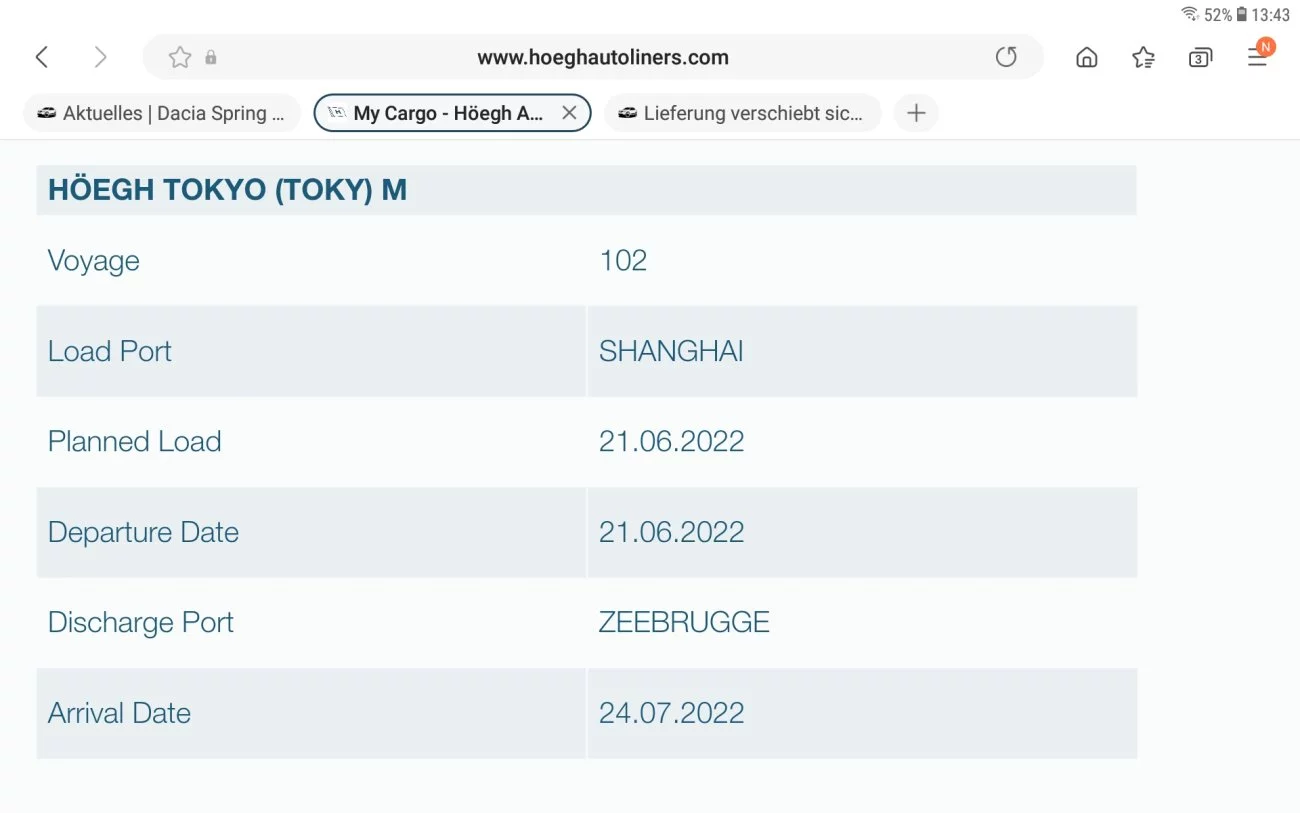The image size is (1300, 813).
Task: Tap the www.hoeghautoliners.com address field
Action: click(x=602, y=57)
